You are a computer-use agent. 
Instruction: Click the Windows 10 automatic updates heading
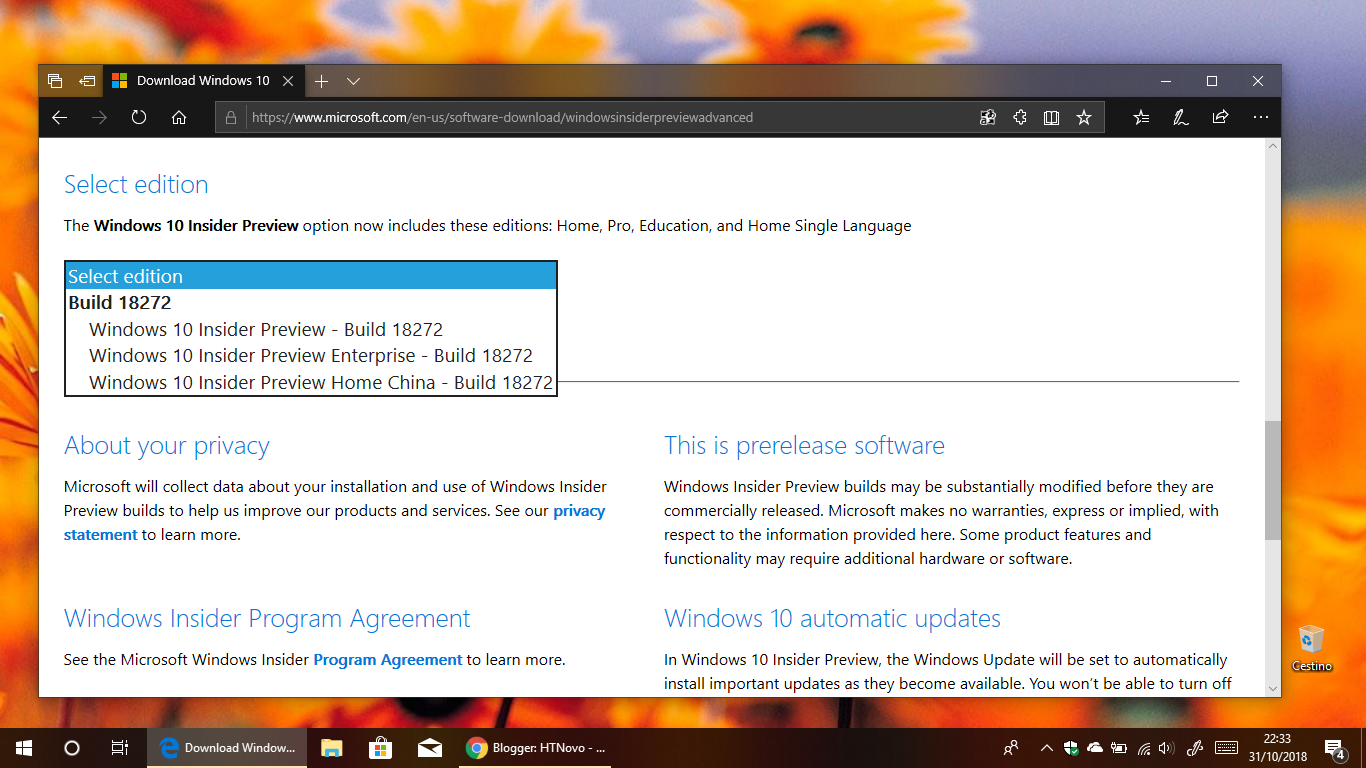832,619
